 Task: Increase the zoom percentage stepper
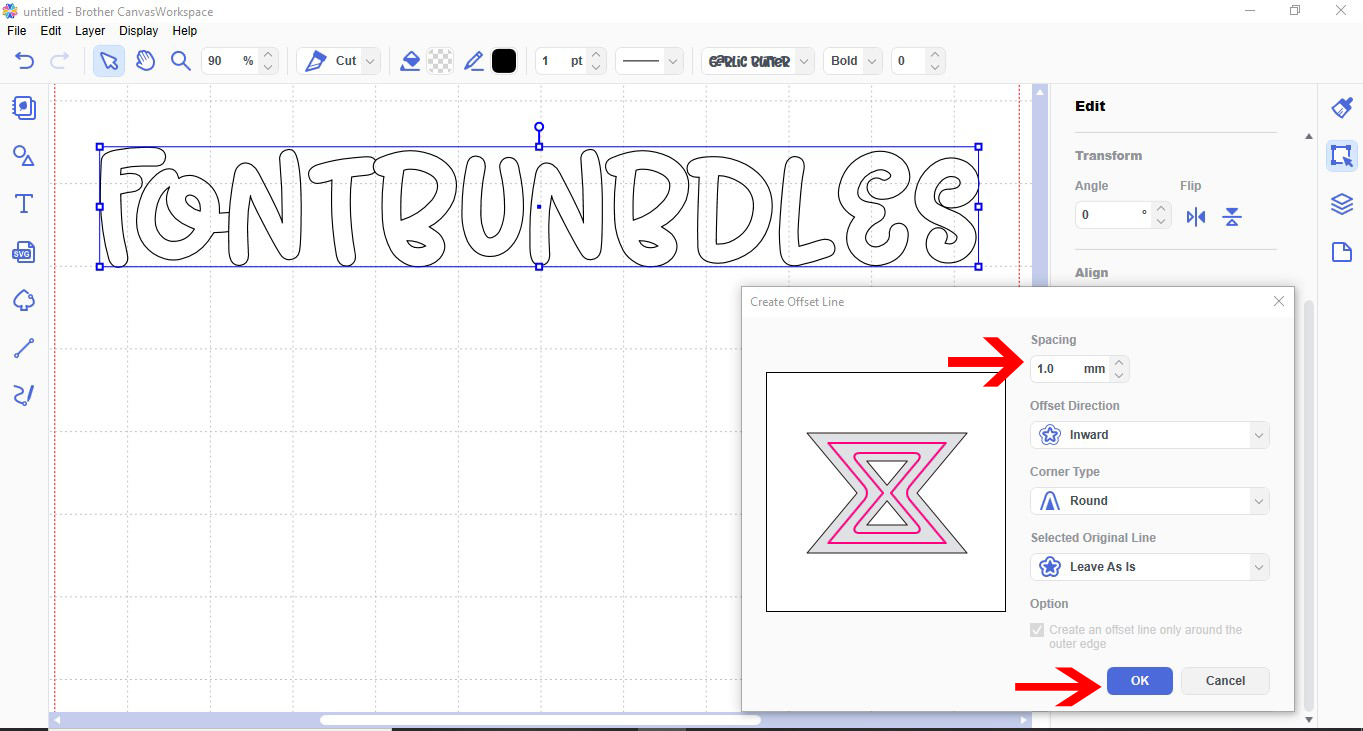click(x=267, y=55)
